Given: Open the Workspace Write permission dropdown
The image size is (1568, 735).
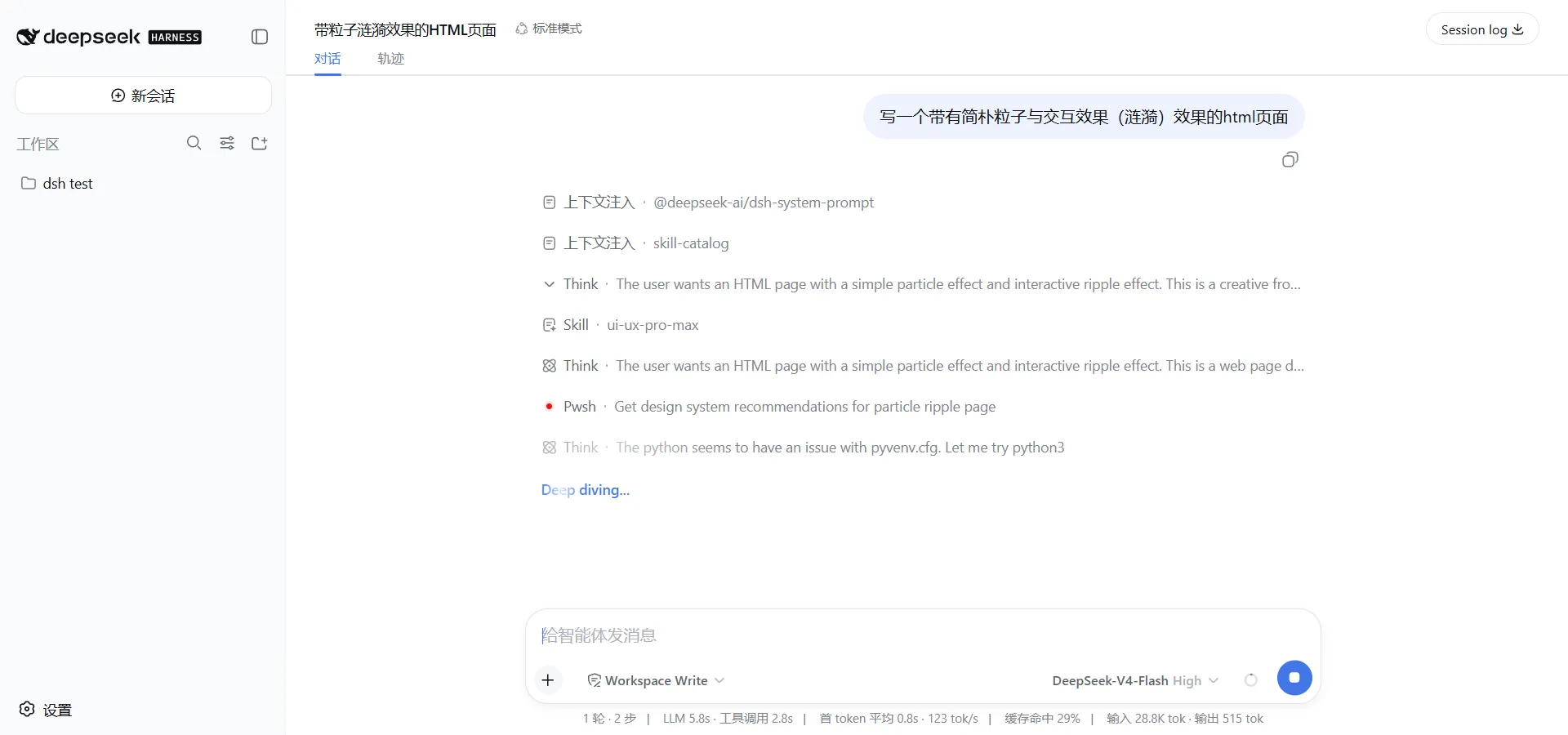Looking at the screenshot, I should [657, 680].
